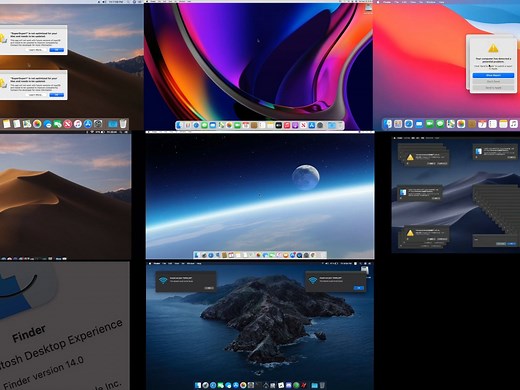Open Messages in the purple-wallpaper desktop dock
The image size is (520, 390).
204,125
